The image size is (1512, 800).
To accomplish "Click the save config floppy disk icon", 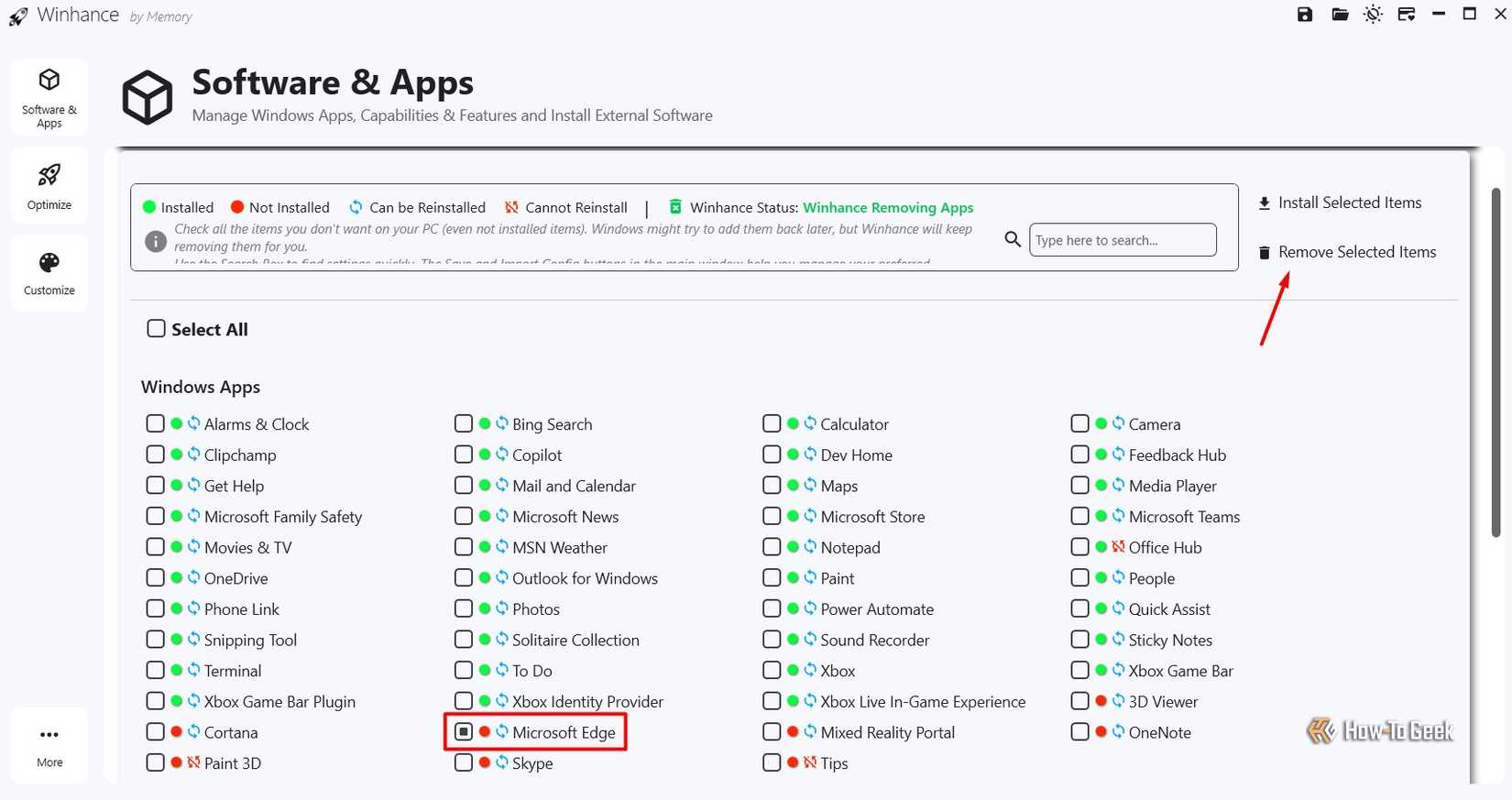I will click(x=1305, y=15).
